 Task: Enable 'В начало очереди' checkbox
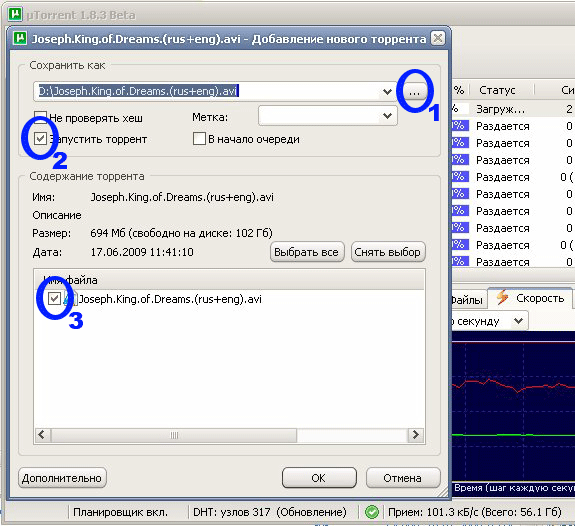click(199, 139)
